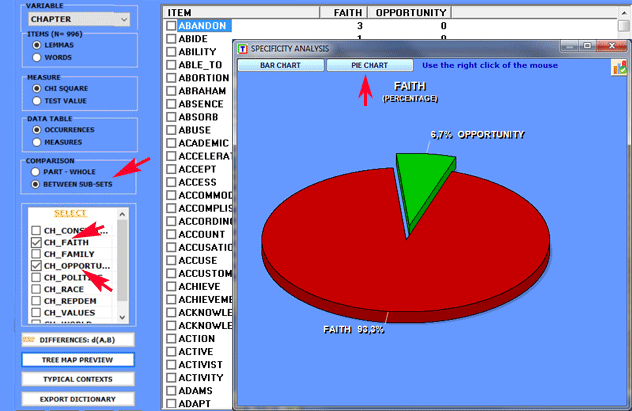Screen dimensions: 632x411
Task: Click the green OPPORTUNITY pie slice
Action: click(x=421, y=181)
